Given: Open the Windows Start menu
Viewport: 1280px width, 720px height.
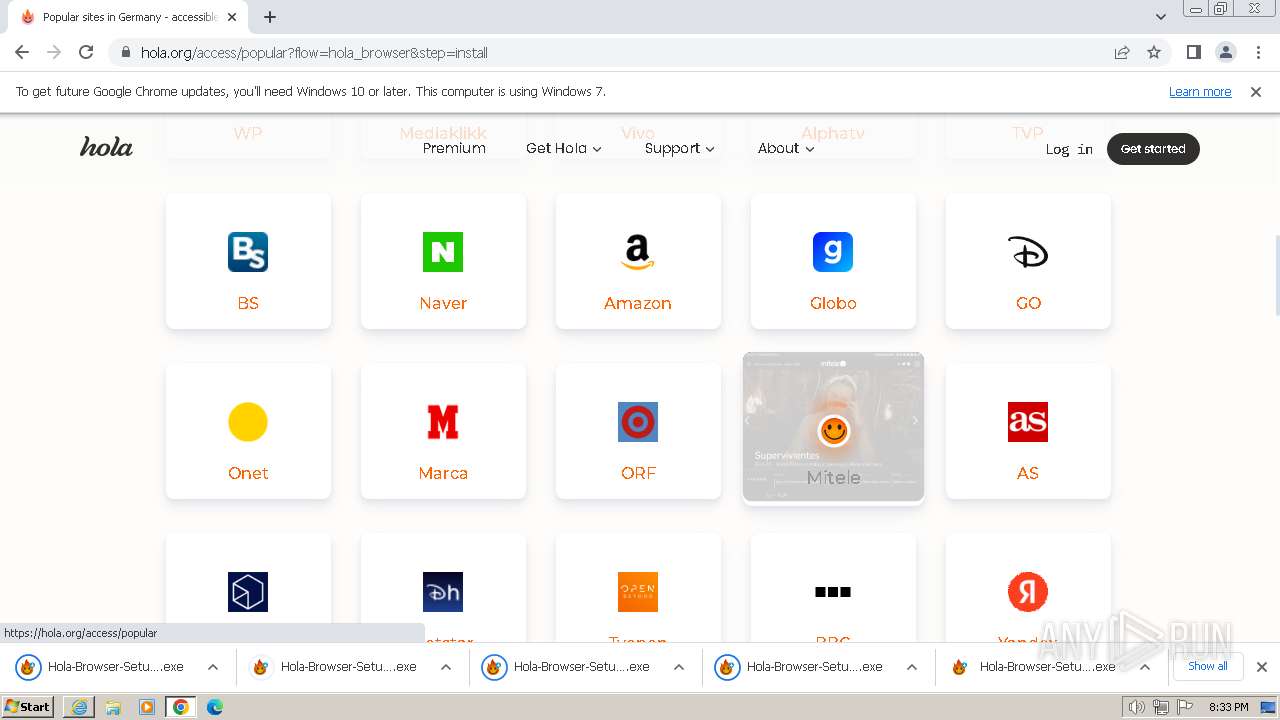Looking at the screenshot, I should tap(28, 707).
